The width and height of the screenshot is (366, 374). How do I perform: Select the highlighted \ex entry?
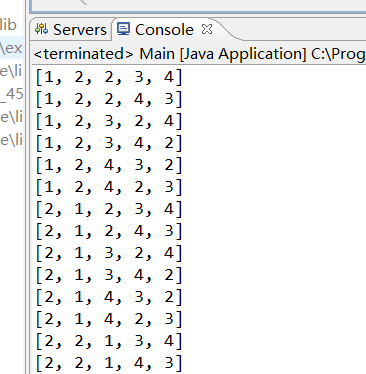click(x=11, y=48)
